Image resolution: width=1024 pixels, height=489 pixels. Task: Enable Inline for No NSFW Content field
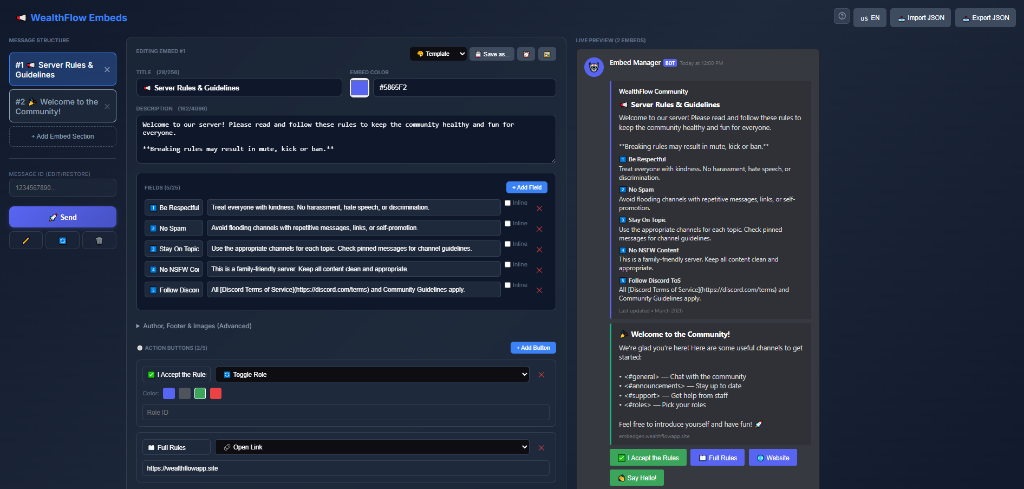[508, 264]
